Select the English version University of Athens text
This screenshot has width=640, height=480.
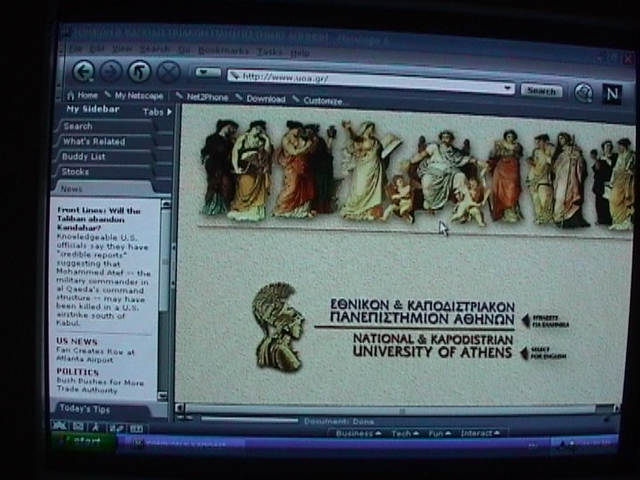433,345
